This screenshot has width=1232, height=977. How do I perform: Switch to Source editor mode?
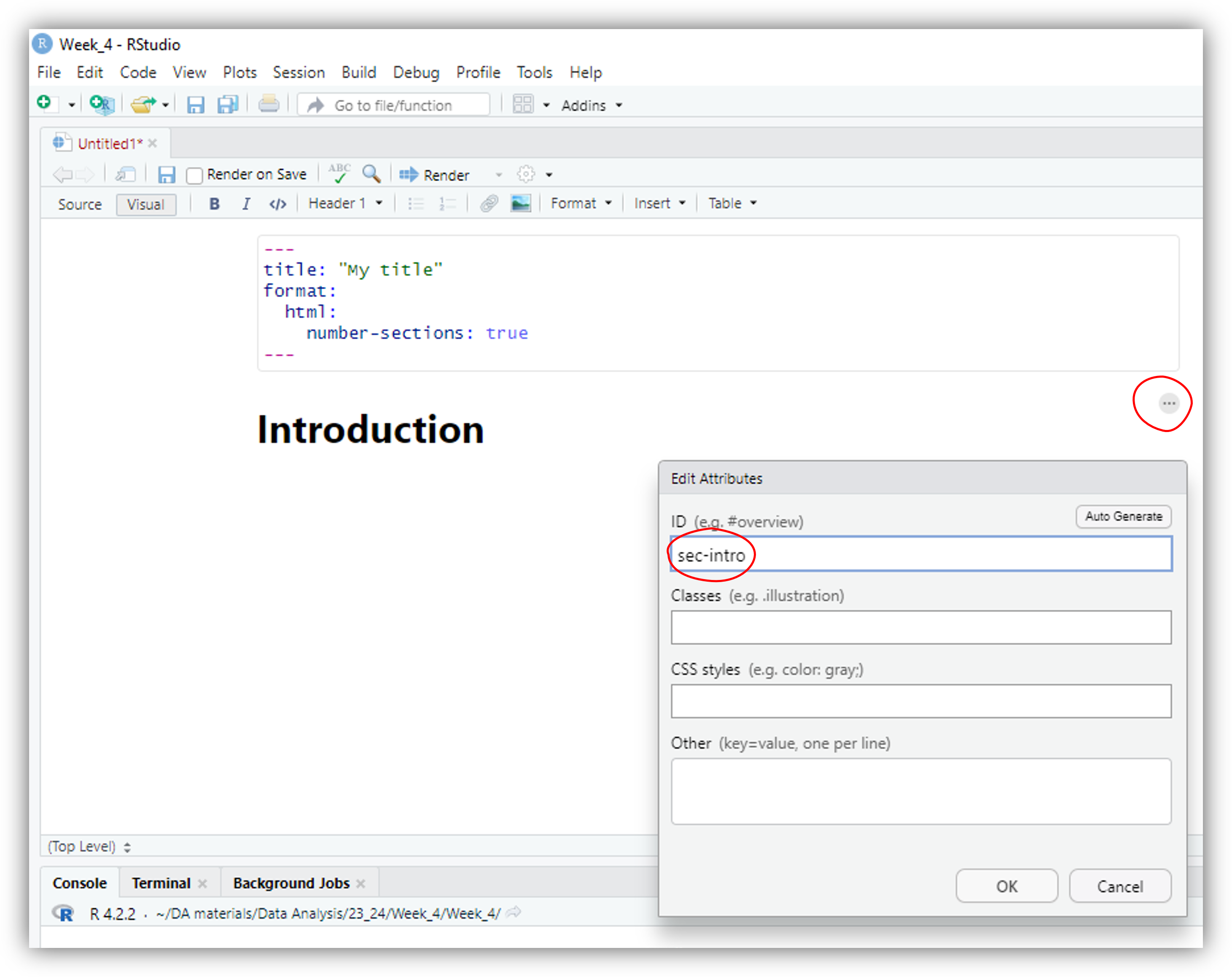click(x=79, y=204)
